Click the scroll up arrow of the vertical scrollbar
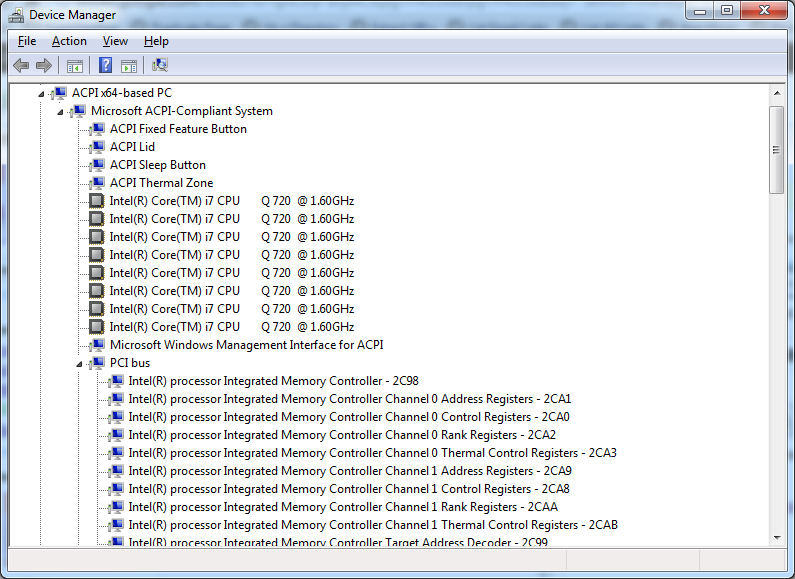Viewport: 795px width, 579px height. click(x=776, y=93)
